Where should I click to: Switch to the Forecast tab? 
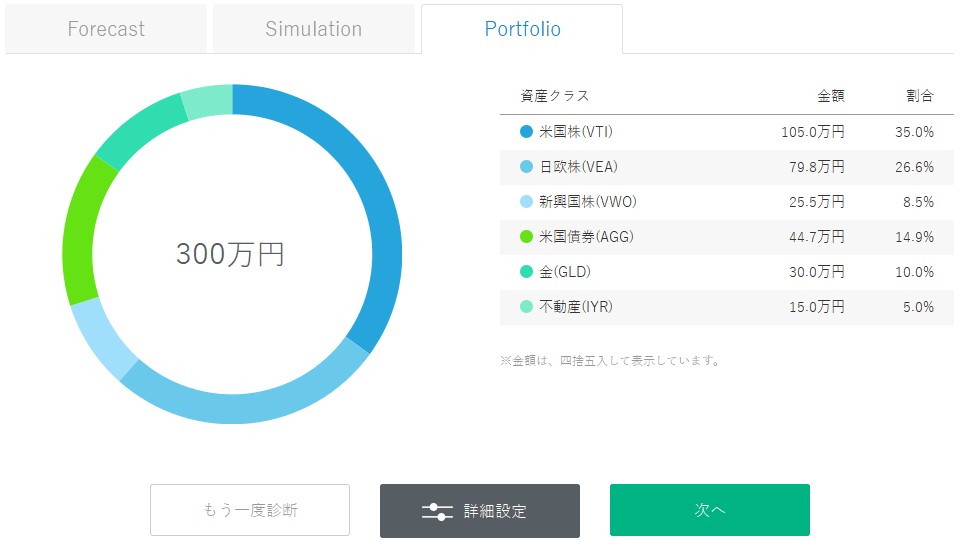click(x=106, y=29)
